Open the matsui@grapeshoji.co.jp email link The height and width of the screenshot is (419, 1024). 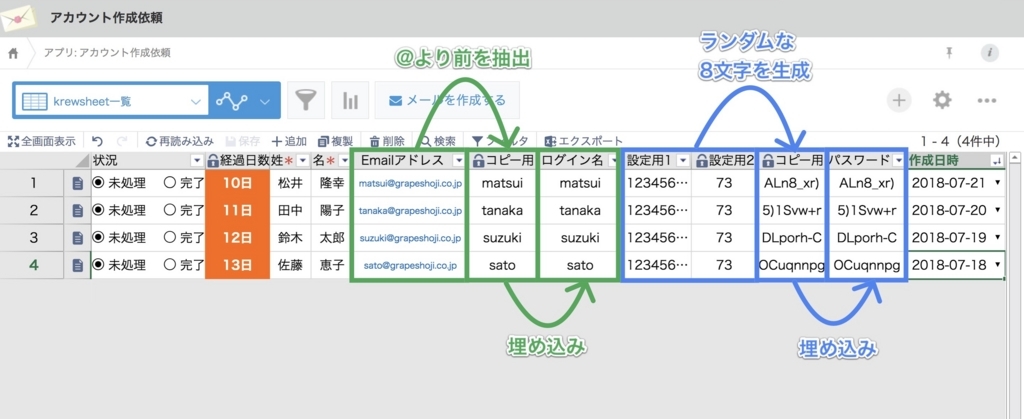410,184
